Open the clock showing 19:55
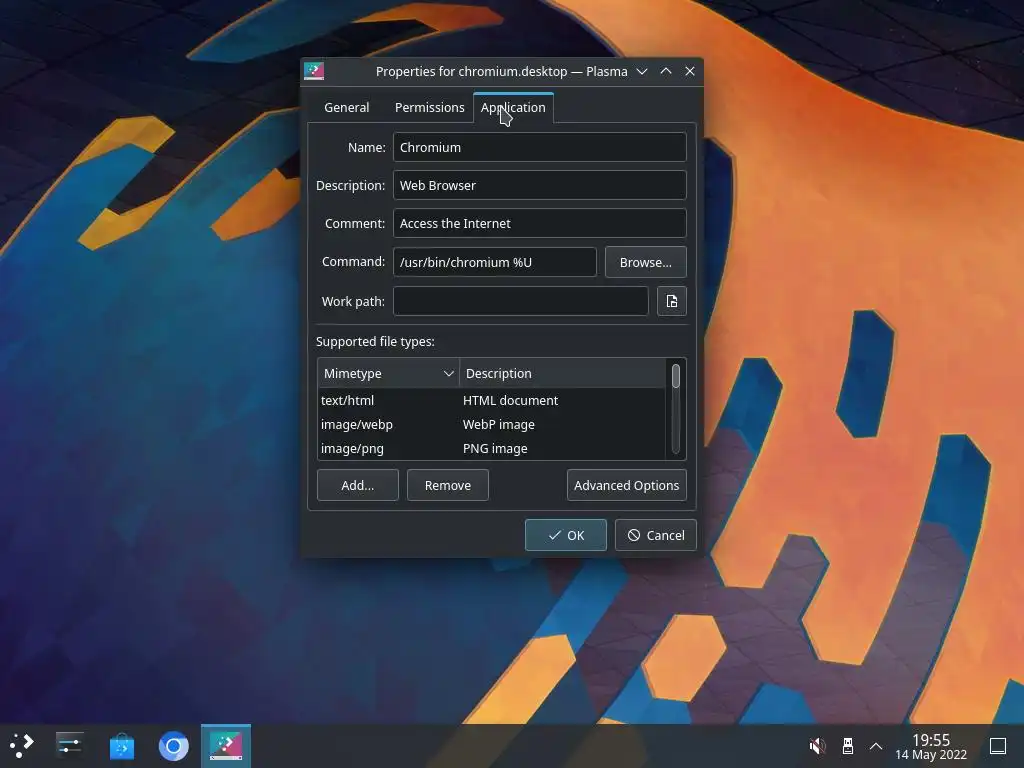 (x=931, y=746)
